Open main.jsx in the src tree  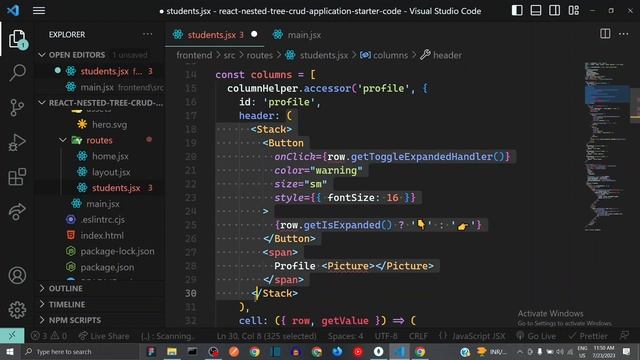pos(101,204)
